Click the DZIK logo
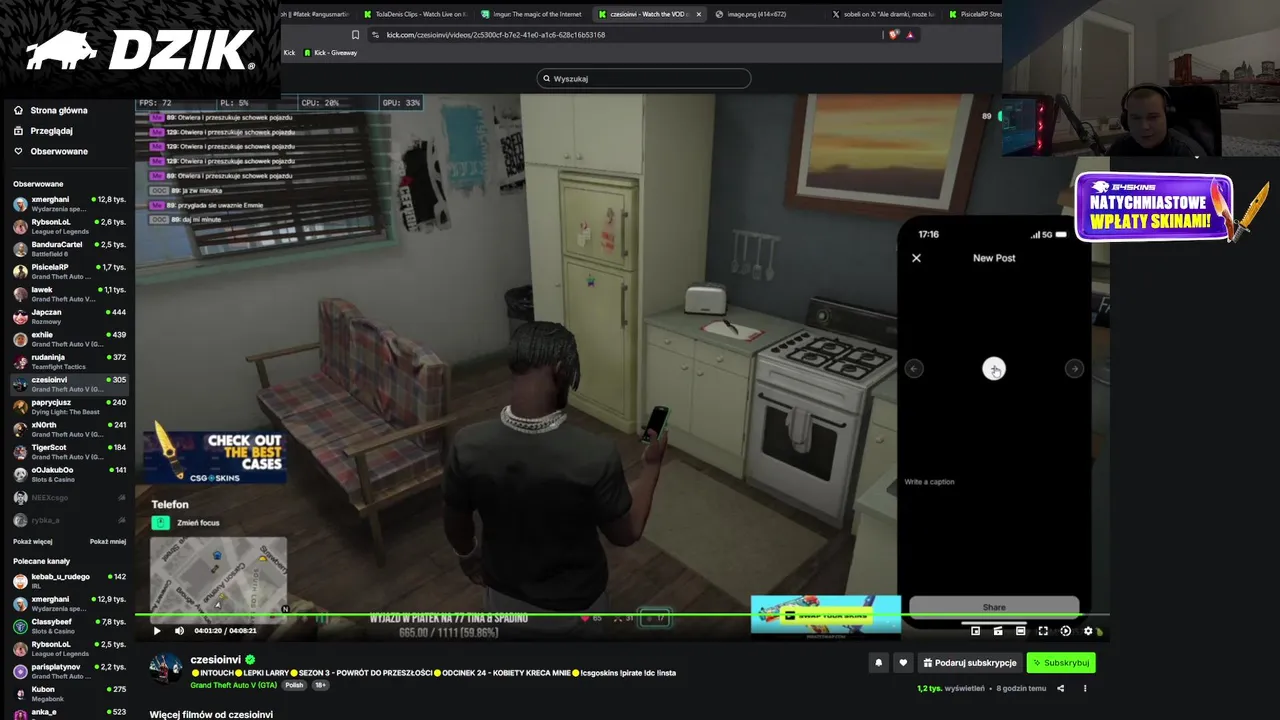The image size is (1280, 720). point(140,50)
